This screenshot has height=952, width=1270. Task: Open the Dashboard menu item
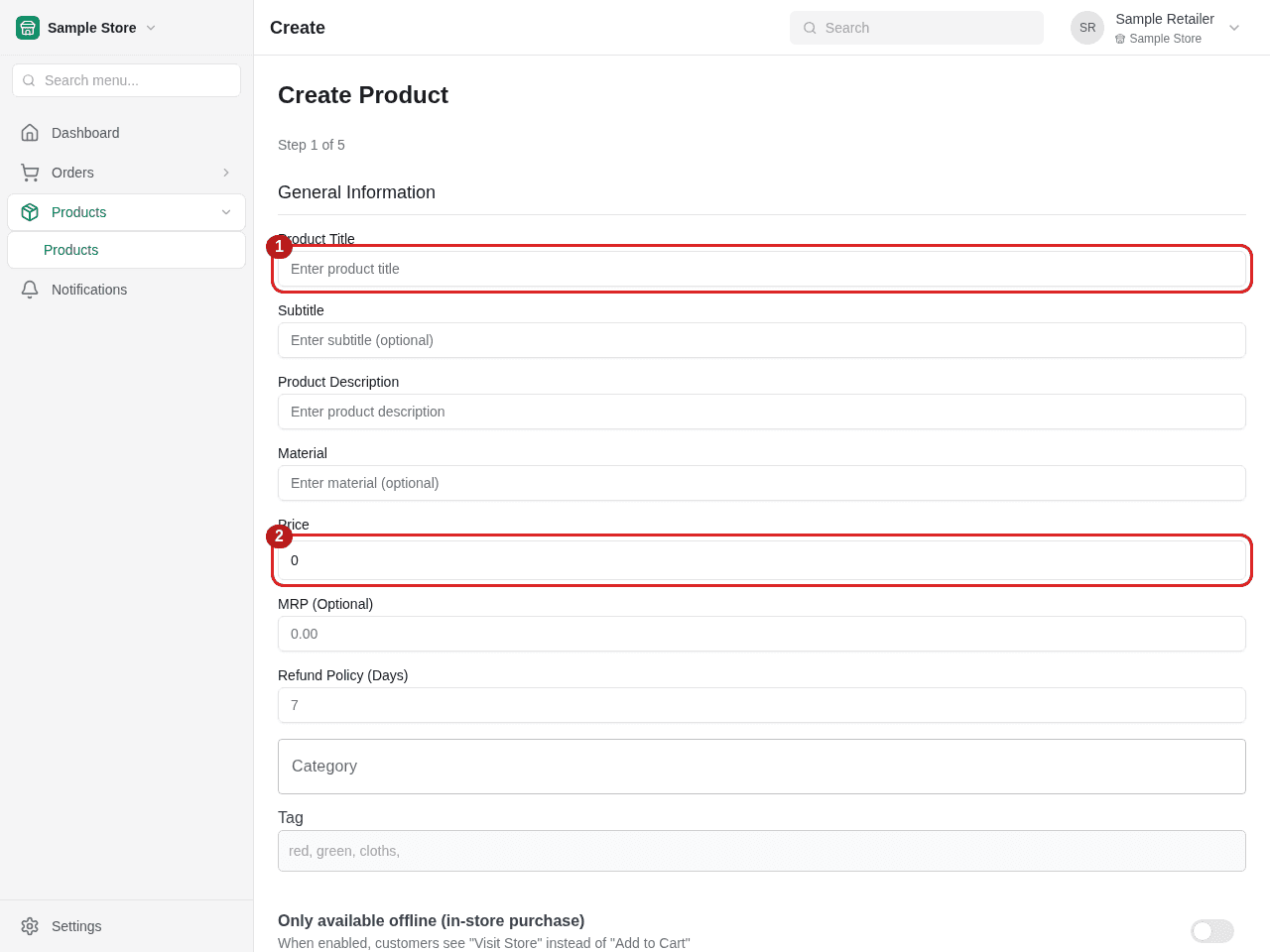(x=126, y=133)
